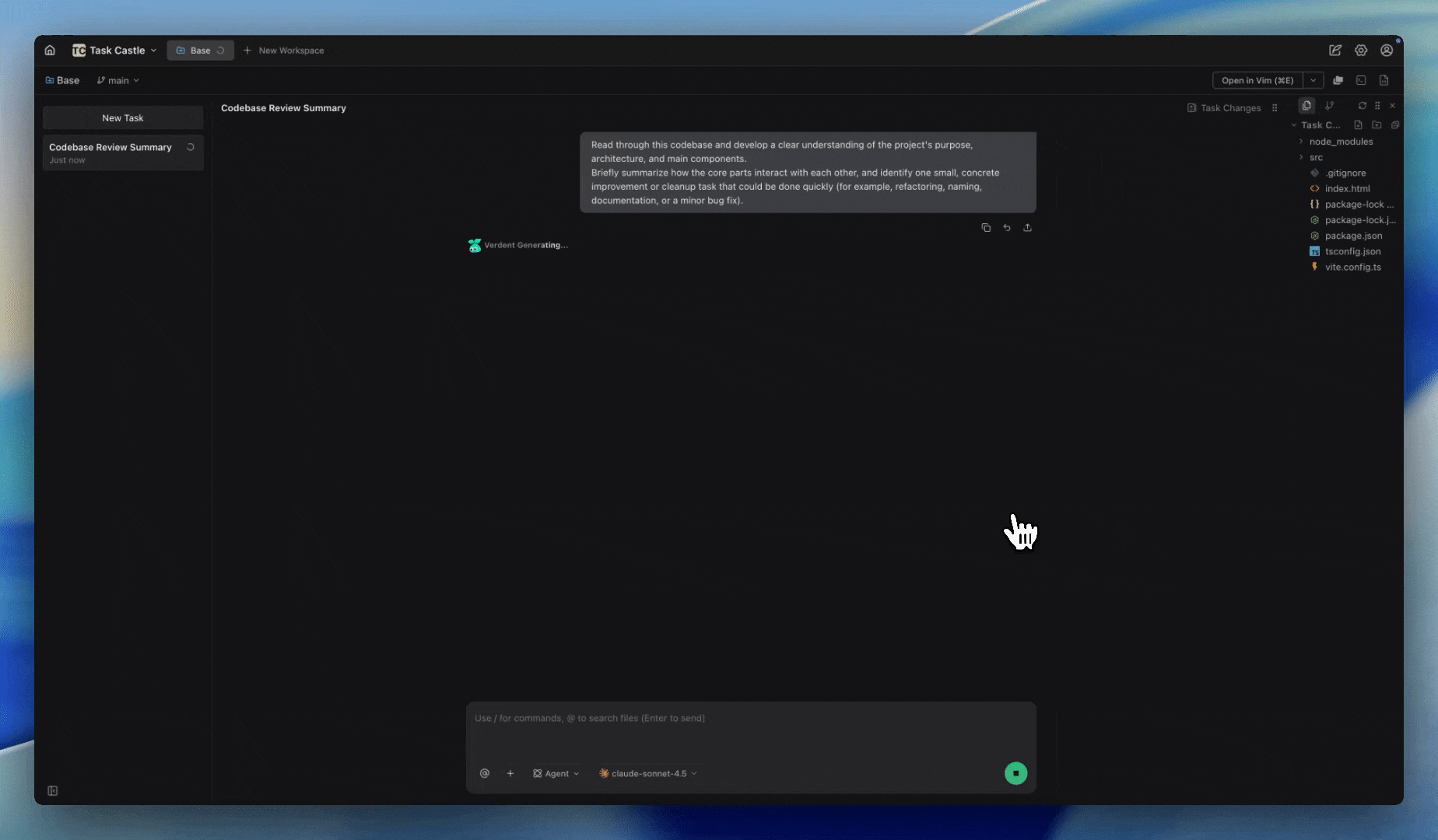Click the Base folder breadcrumb
The width and height of the screenshot is (1438, 840).
coord(62,80)
